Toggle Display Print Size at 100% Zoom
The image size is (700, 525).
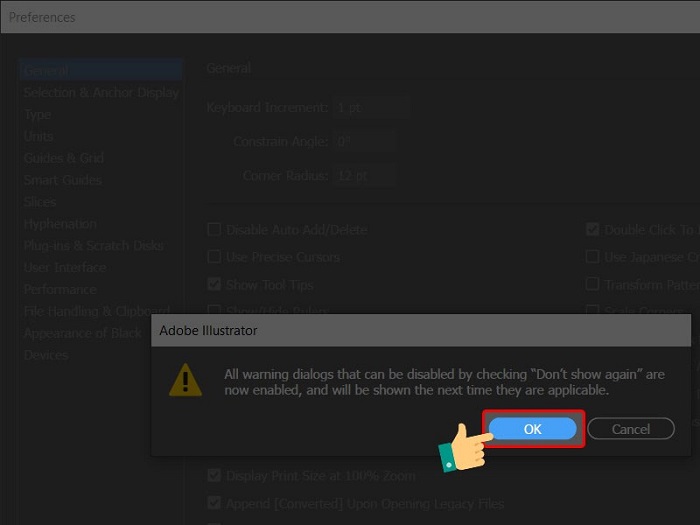(214, 476)
